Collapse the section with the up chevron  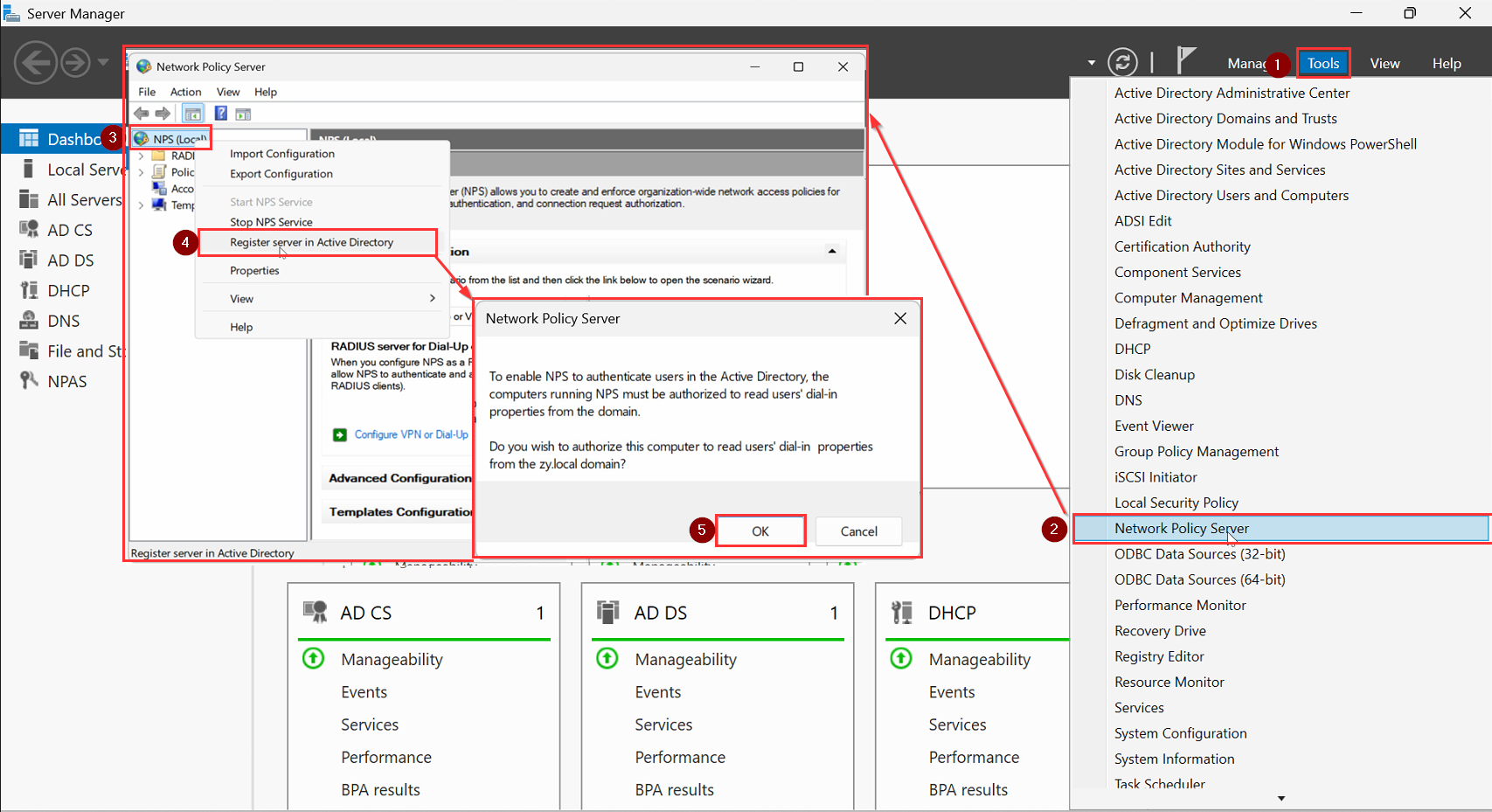(832, 252)
